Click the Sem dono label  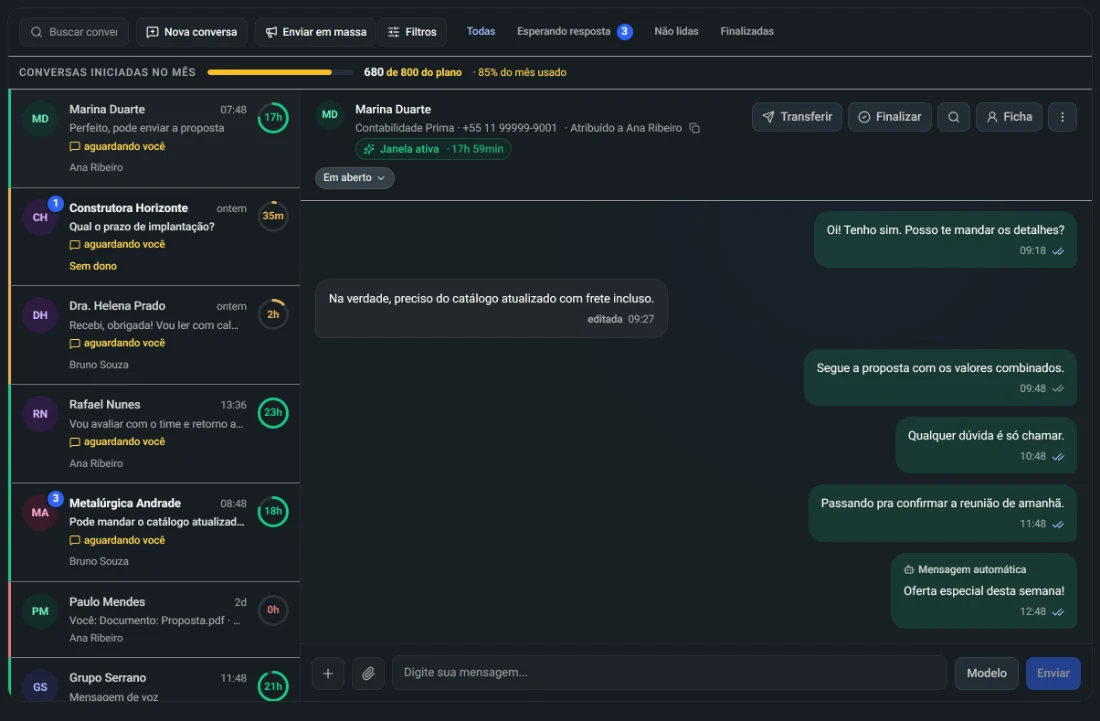coord(93,266)
